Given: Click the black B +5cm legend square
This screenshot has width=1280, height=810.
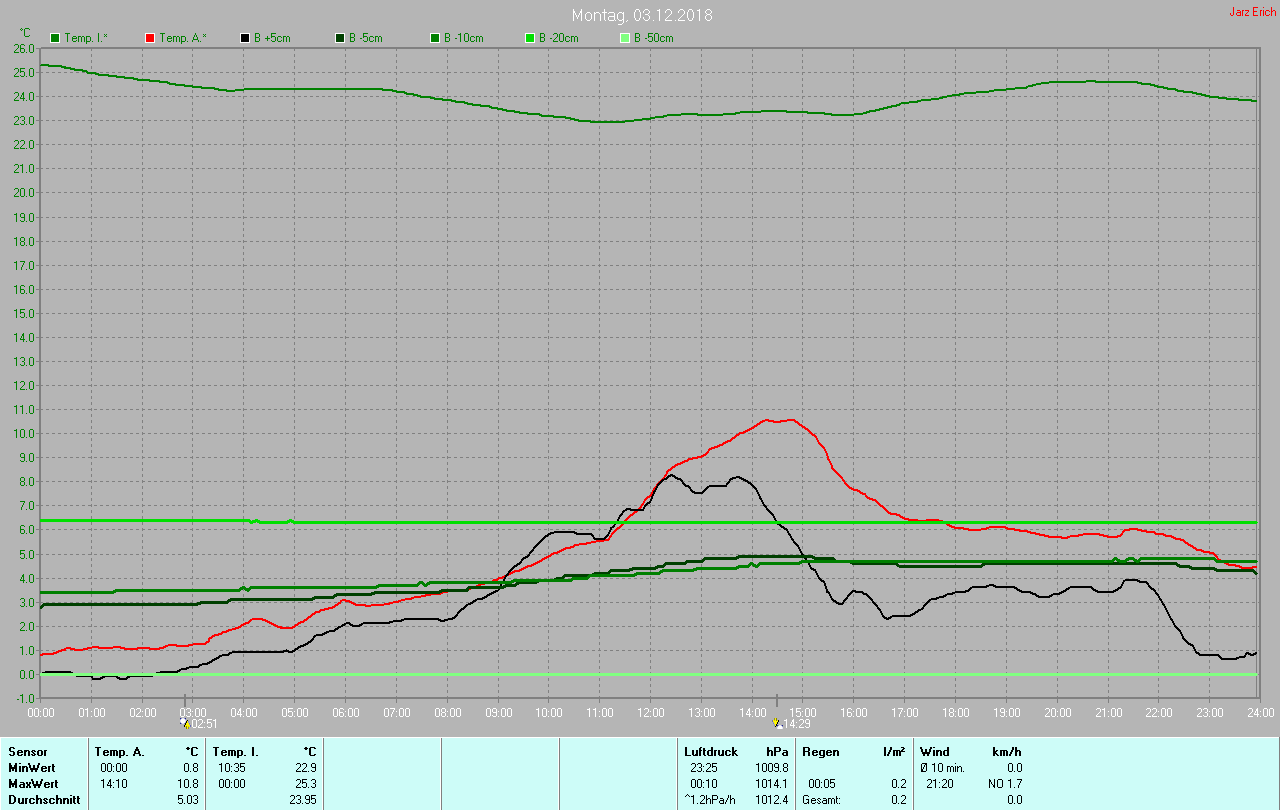Looking at the screenshot, I should point(245,38).
